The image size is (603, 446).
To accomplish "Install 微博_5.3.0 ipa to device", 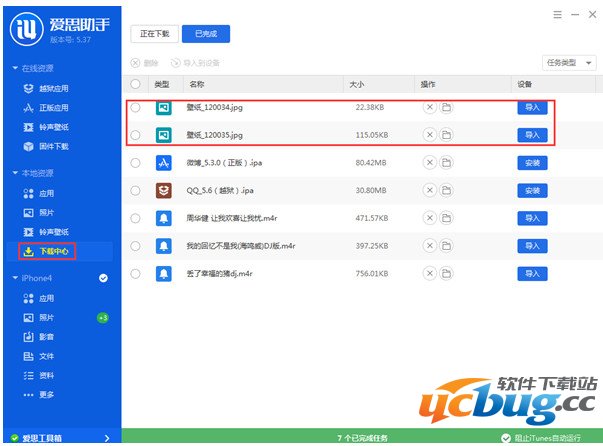I will coord(532,163).
